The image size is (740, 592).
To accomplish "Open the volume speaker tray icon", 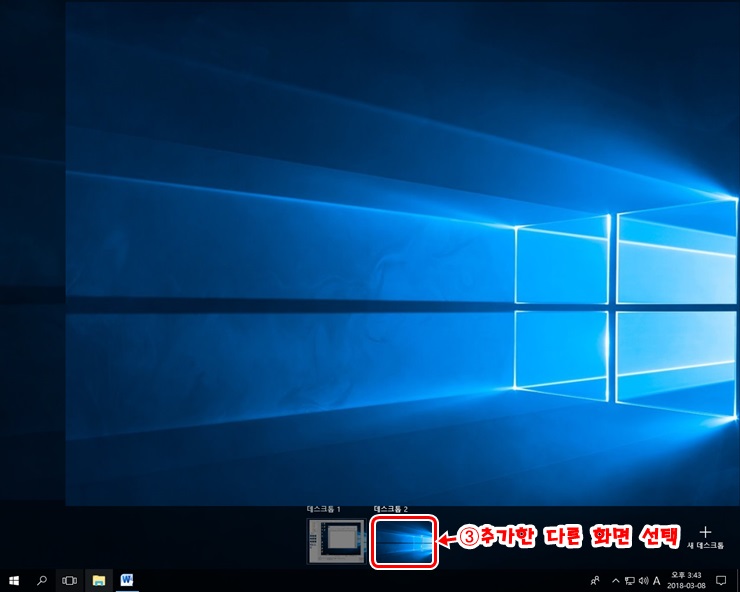I will [643, 580].
